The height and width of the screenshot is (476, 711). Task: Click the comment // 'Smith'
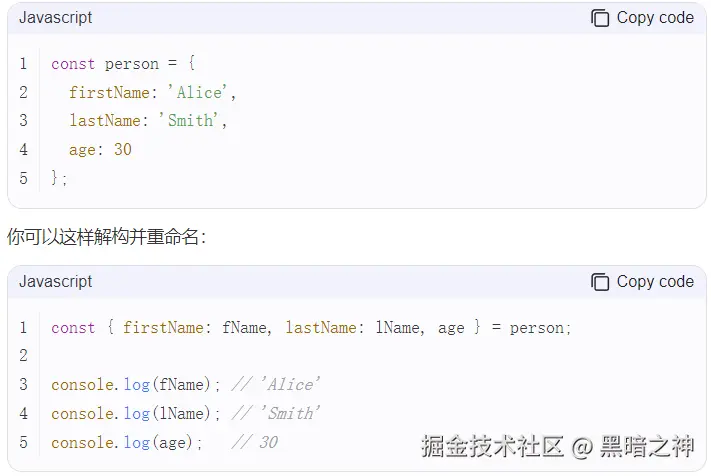point(276,413)
